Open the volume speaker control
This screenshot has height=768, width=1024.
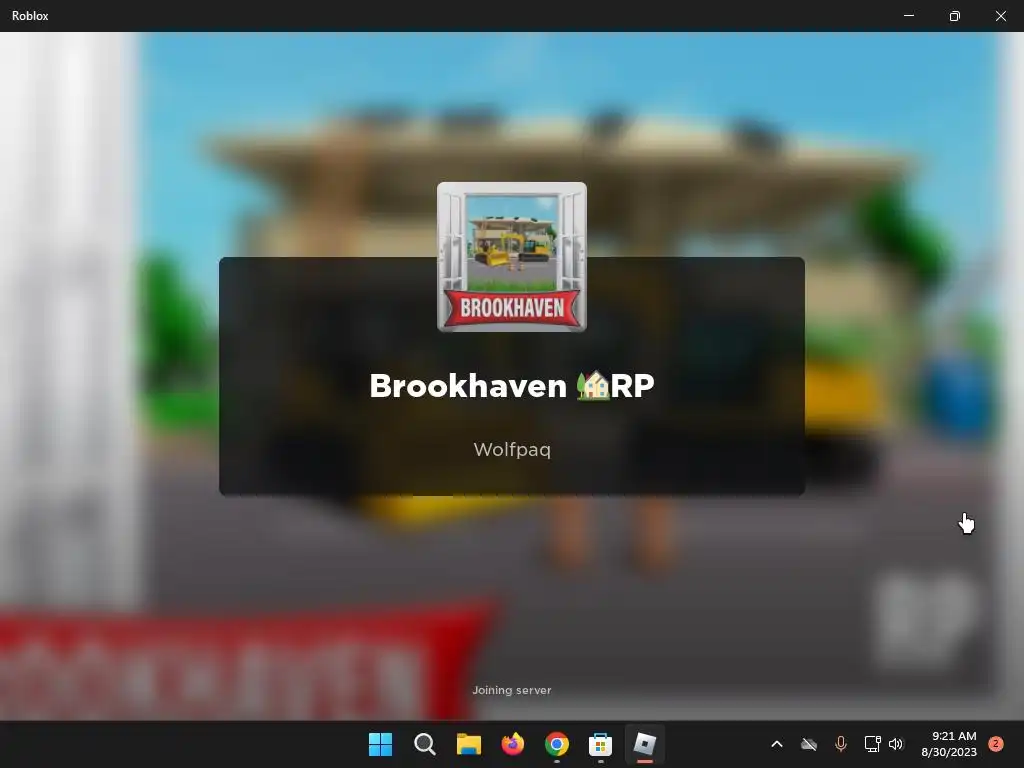coord(896,744)
